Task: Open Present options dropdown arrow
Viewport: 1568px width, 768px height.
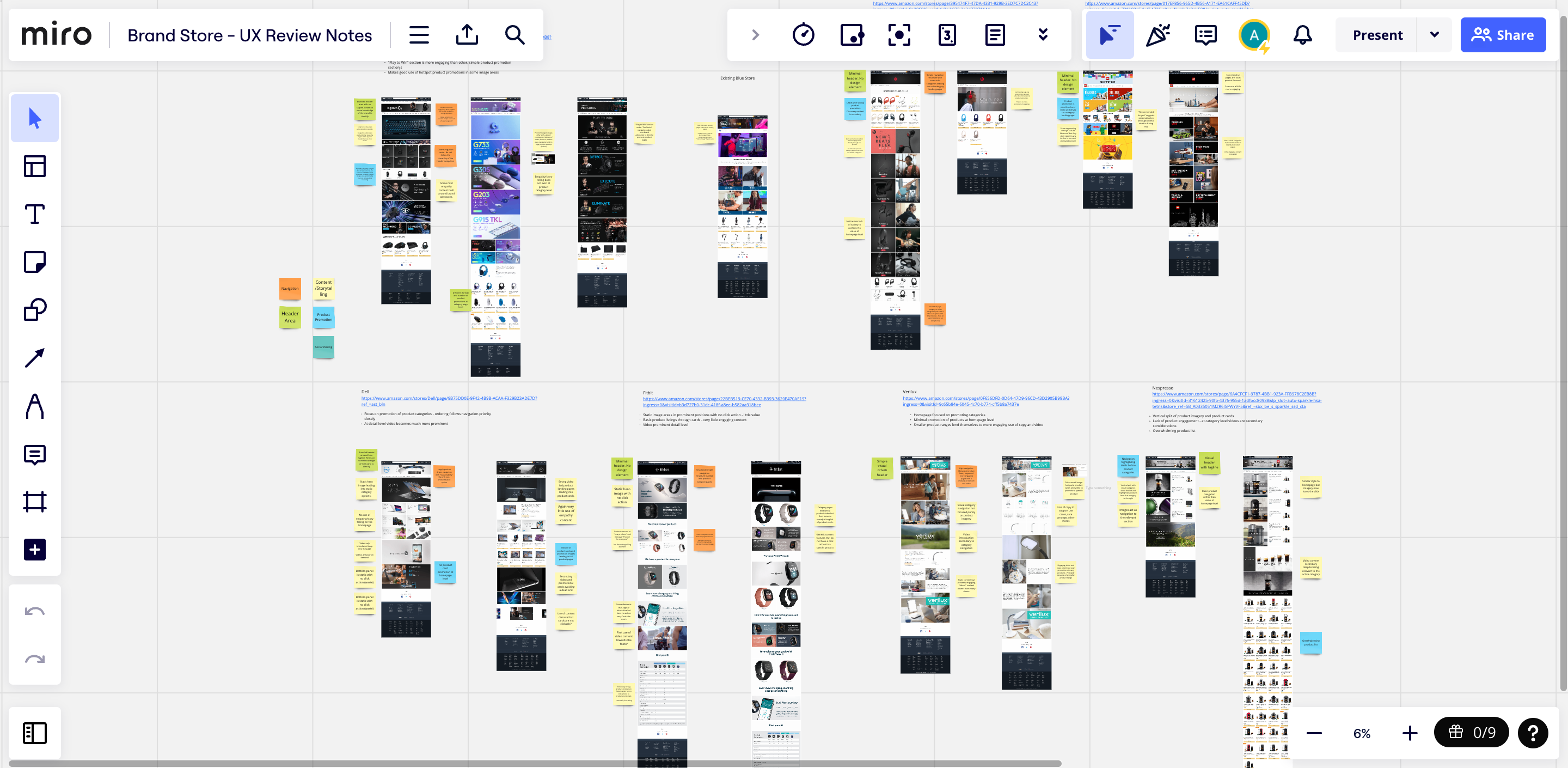Action: 1435,35
